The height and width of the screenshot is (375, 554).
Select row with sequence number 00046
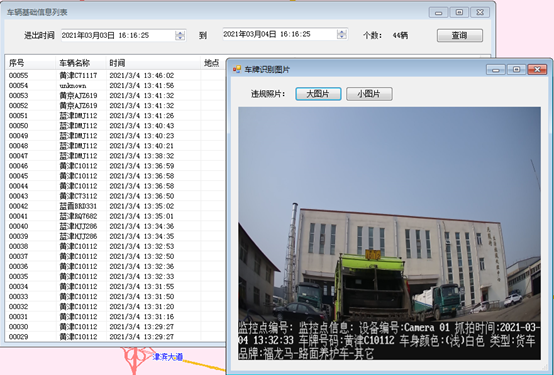116,166
